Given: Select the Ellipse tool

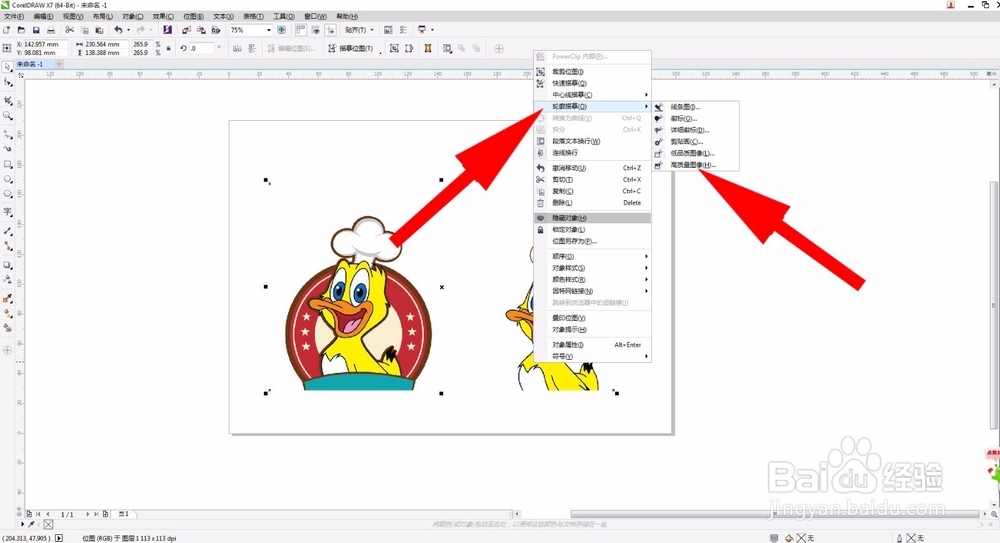Looking at the screenshot, I should [x=7, y=179].
